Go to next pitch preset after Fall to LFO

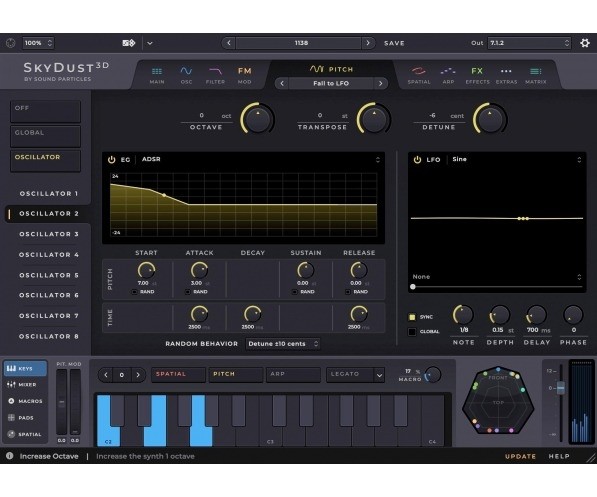(x=380, y=83)
